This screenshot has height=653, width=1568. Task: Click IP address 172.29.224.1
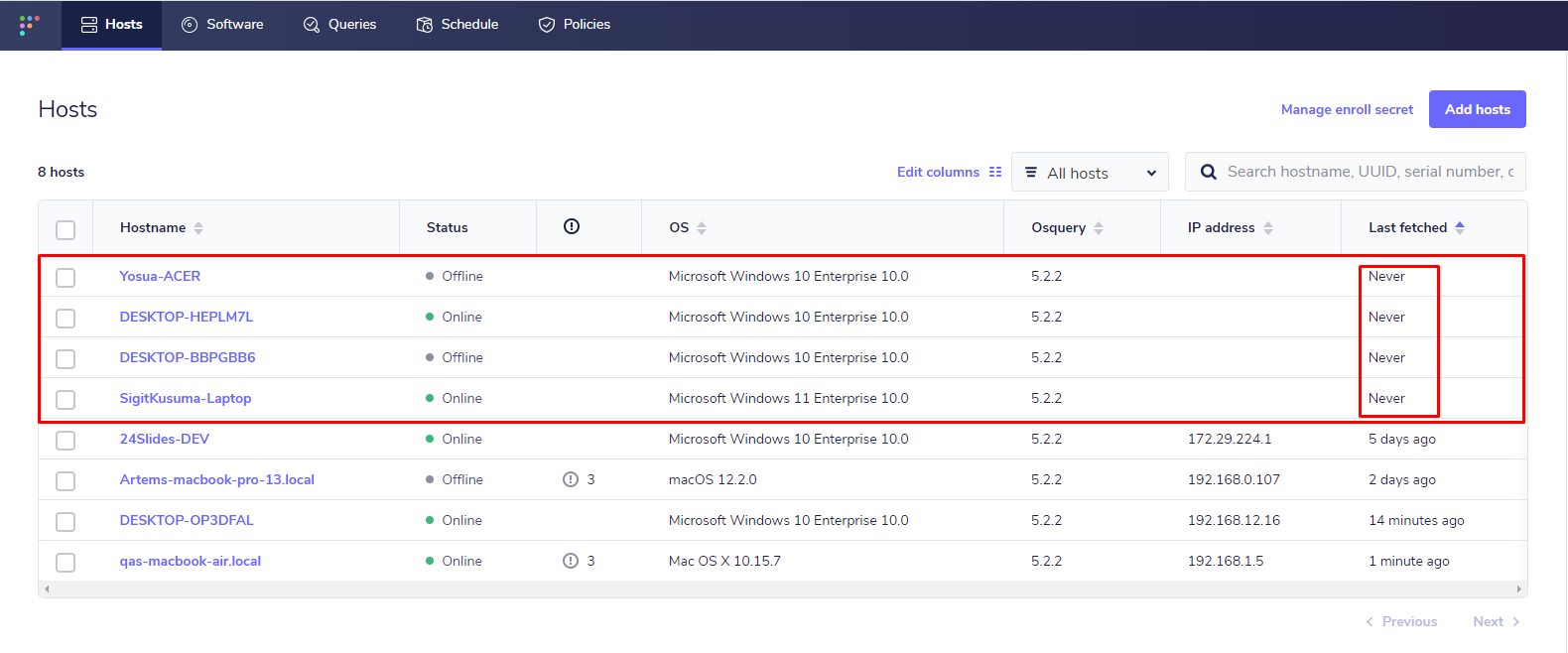(x=1230, y=439)
